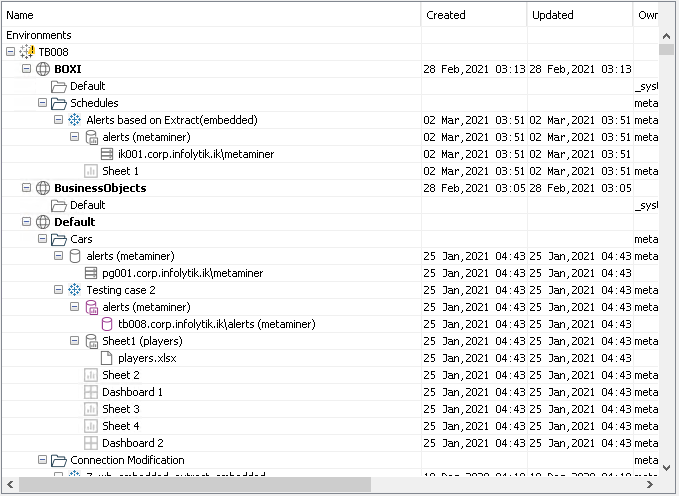Click the horizontal scrollbar right arrow
Image resolution: width=679 pixels, height=496 pixels.
click(x=650, y=484)
